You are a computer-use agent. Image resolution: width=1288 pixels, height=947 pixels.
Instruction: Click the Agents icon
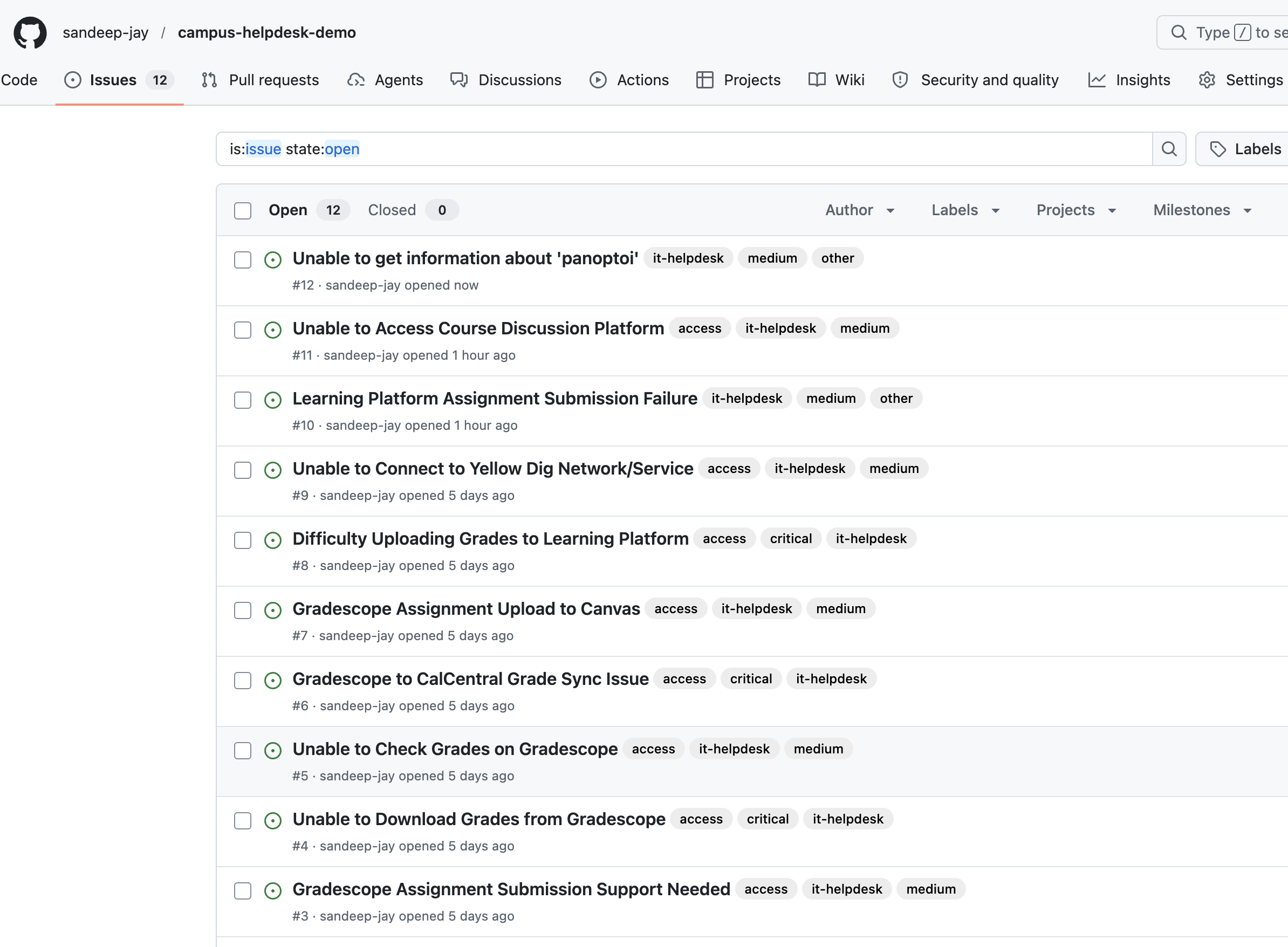coord(356,80)
